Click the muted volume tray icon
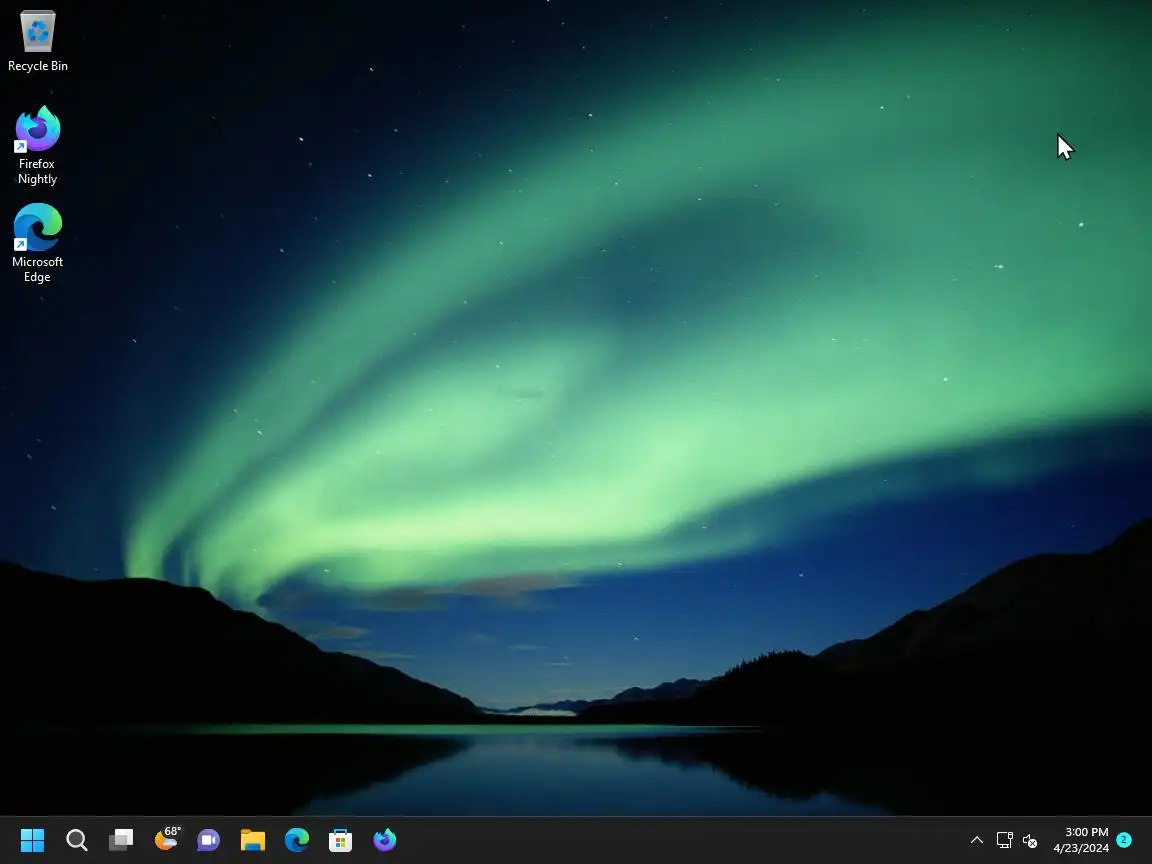The width and height of the screenshot is (1152, 864). (x=1030, y=840)
